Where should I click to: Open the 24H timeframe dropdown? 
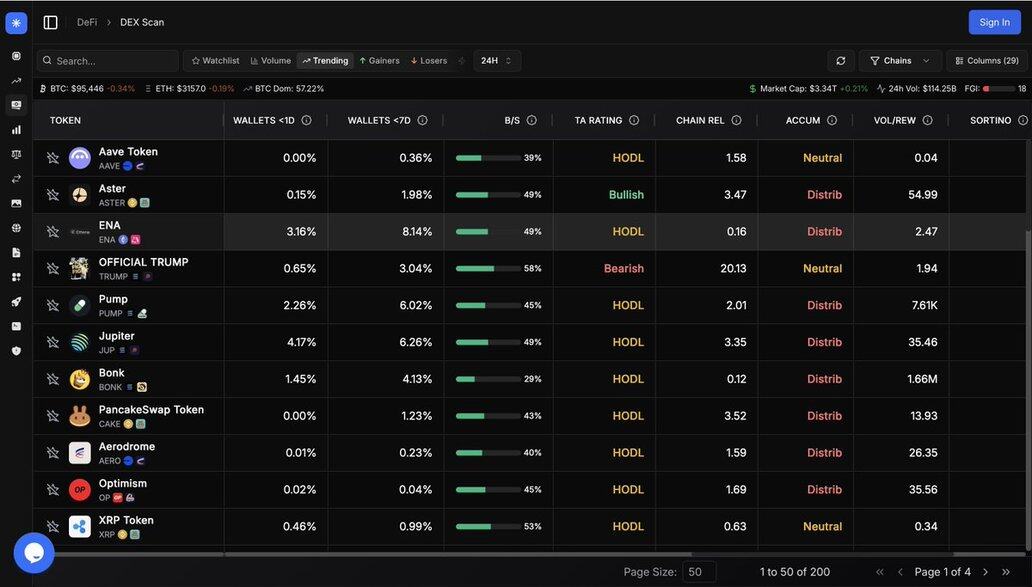496,61
